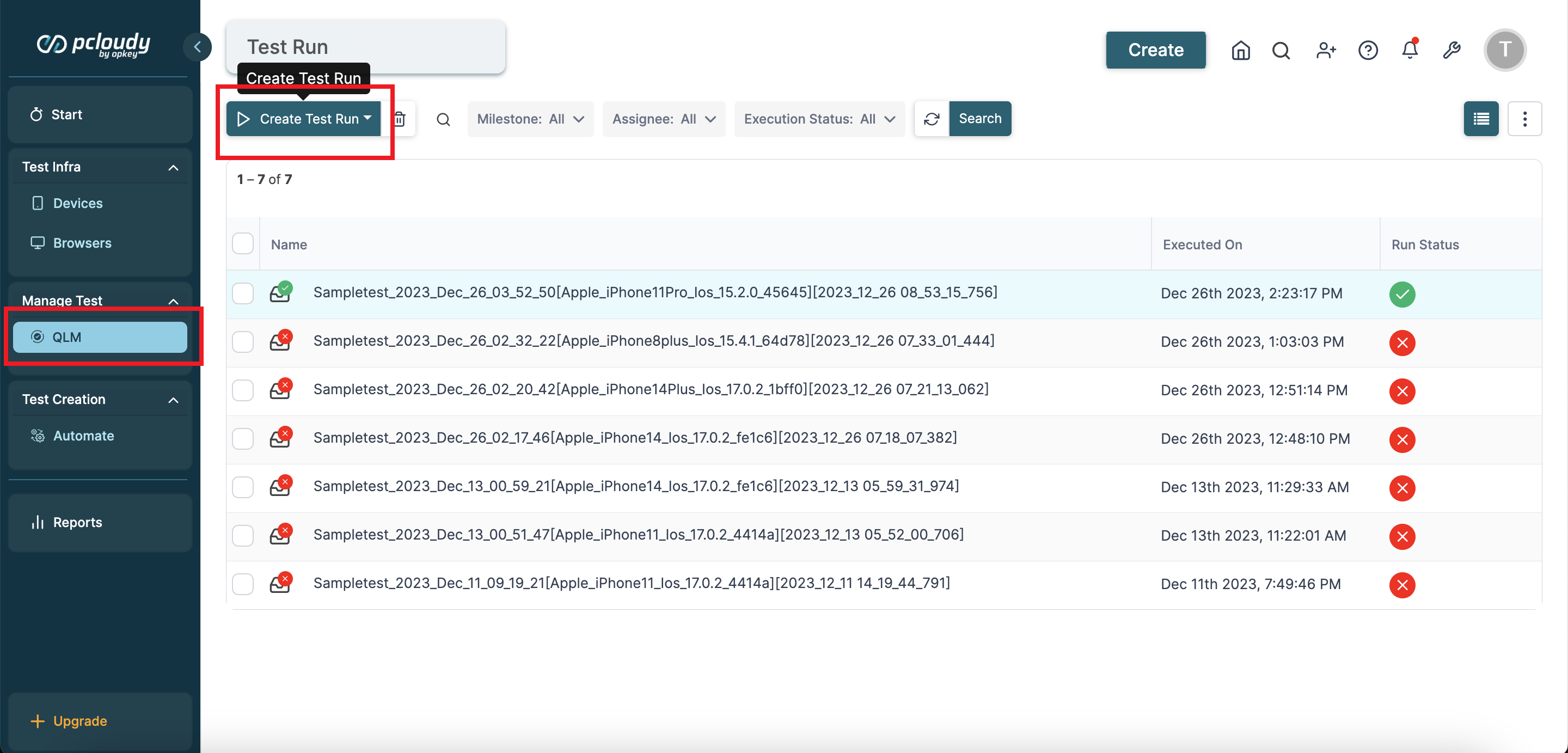Image resolution: width=1568 pixels, height=753 pixels.
Task: Open the Sampletest_2023_Dec_13_00_51_47 iPhone11 run
Action: [639, 535]
